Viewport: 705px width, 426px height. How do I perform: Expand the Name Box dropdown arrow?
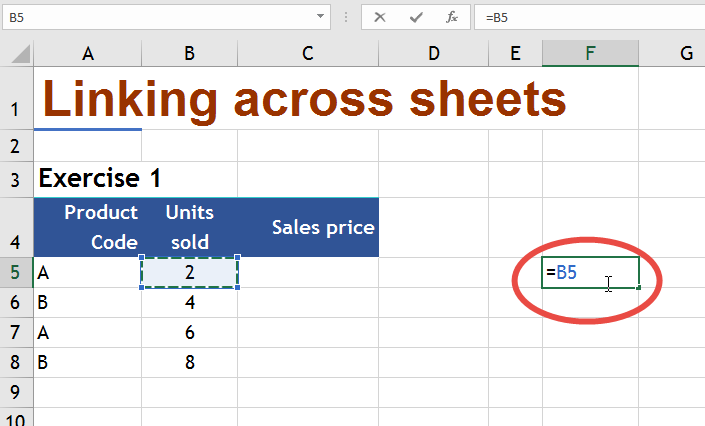pos(320,17)
